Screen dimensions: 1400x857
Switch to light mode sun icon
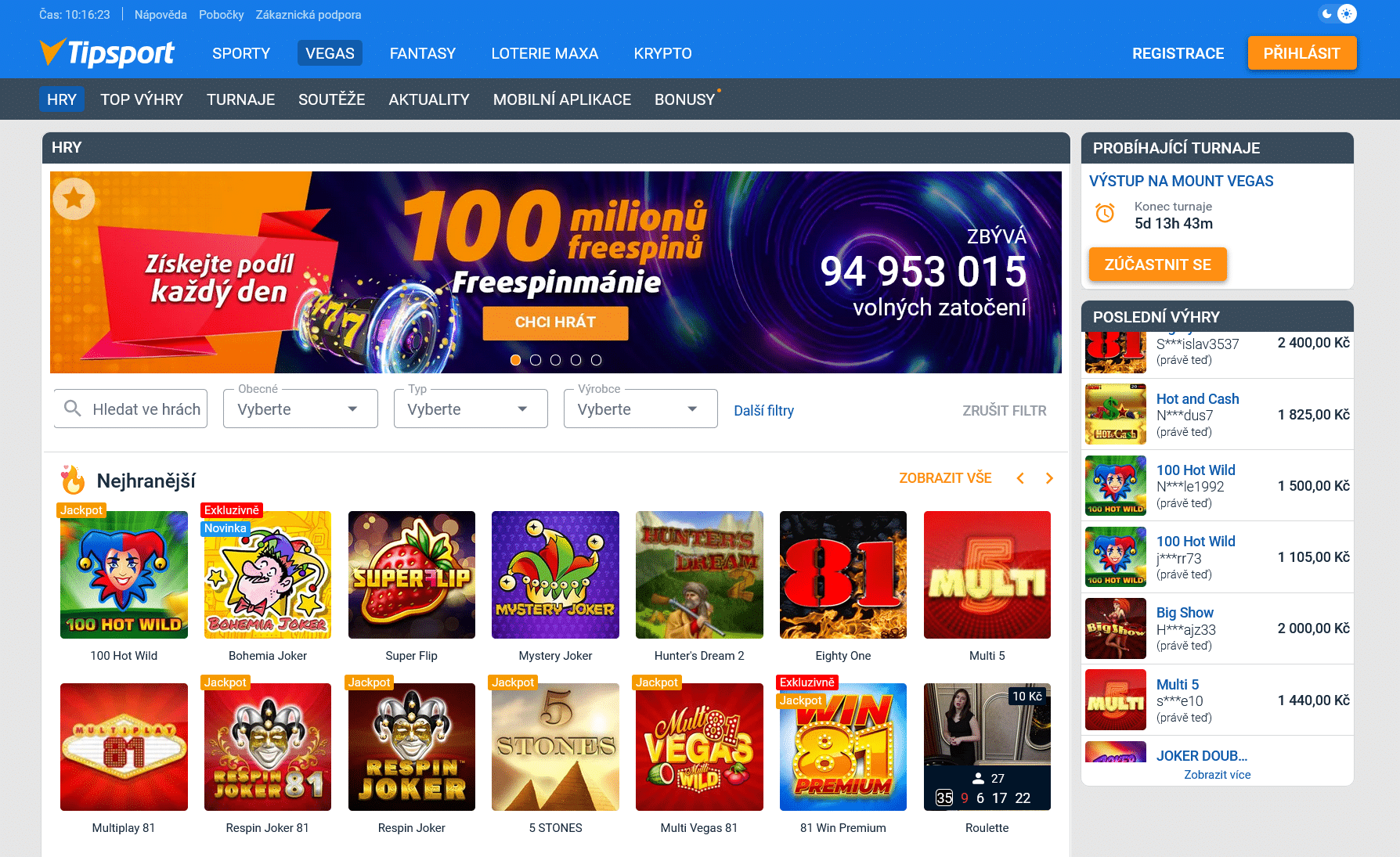(1346, 13)
